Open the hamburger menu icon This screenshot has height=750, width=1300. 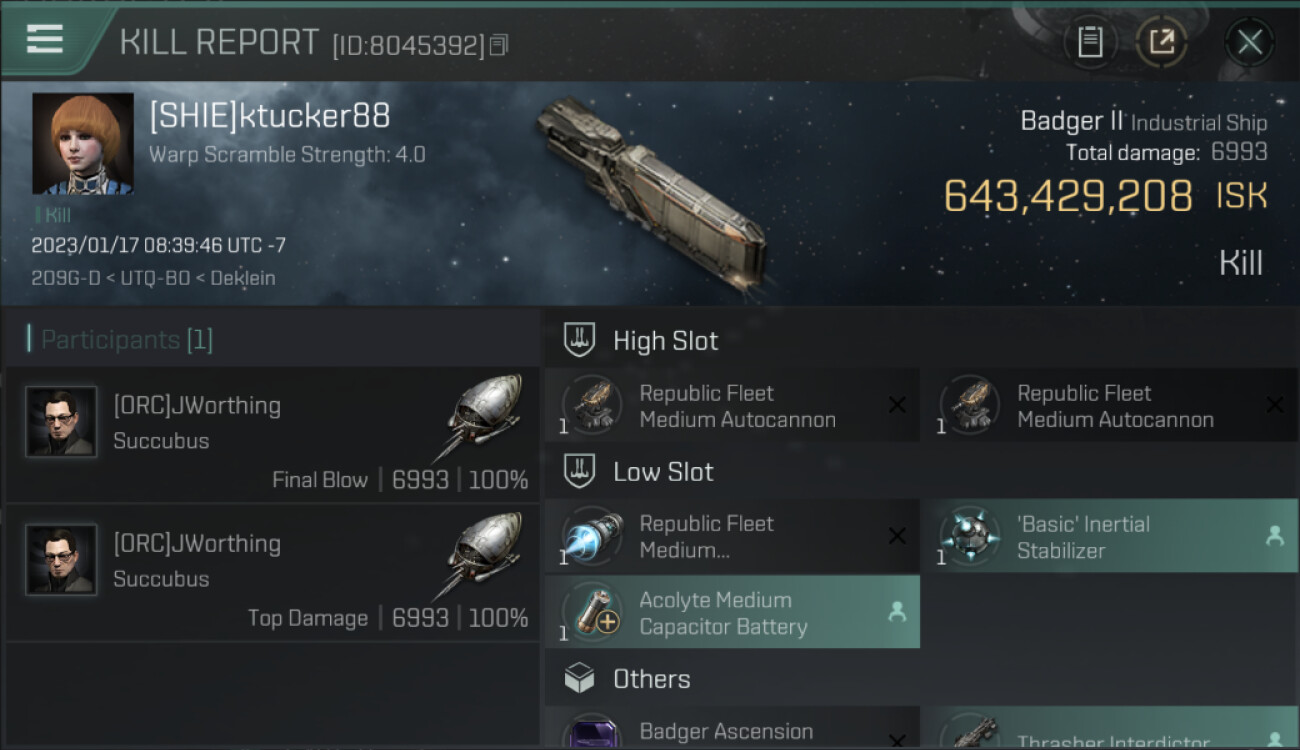(x=45, y=39)
